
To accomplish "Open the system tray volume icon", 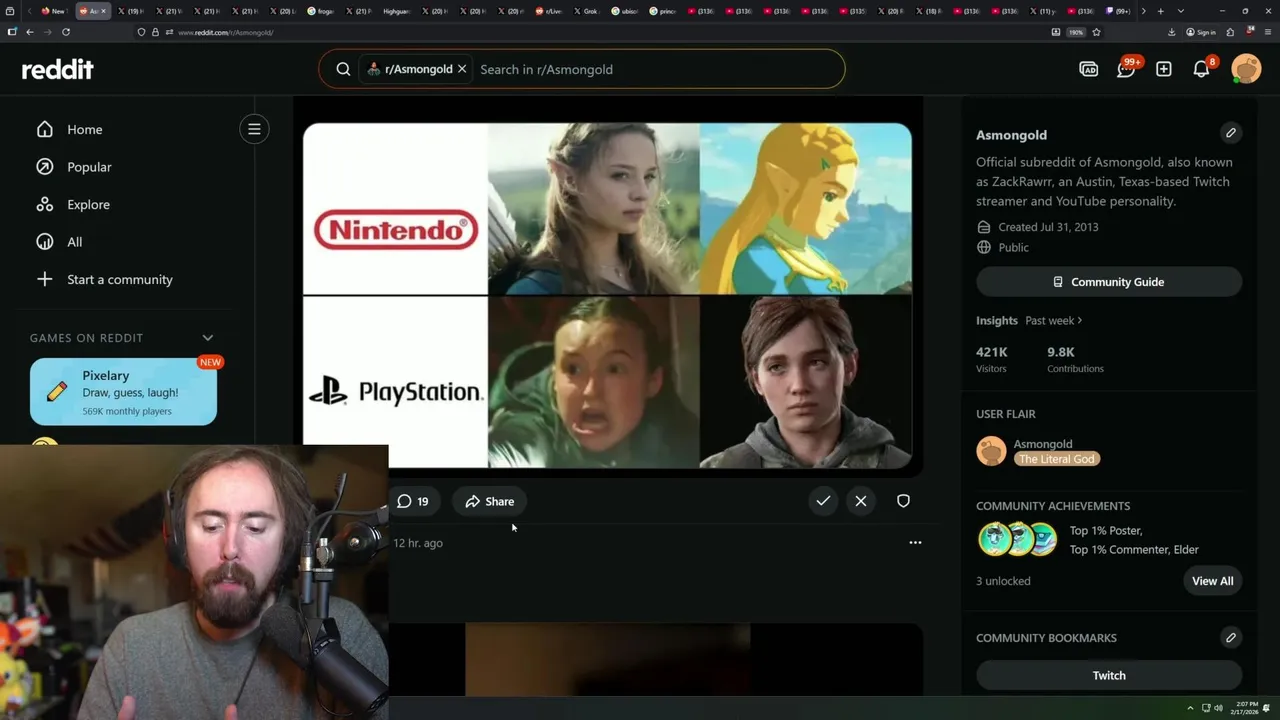I will pos(1219,708).
